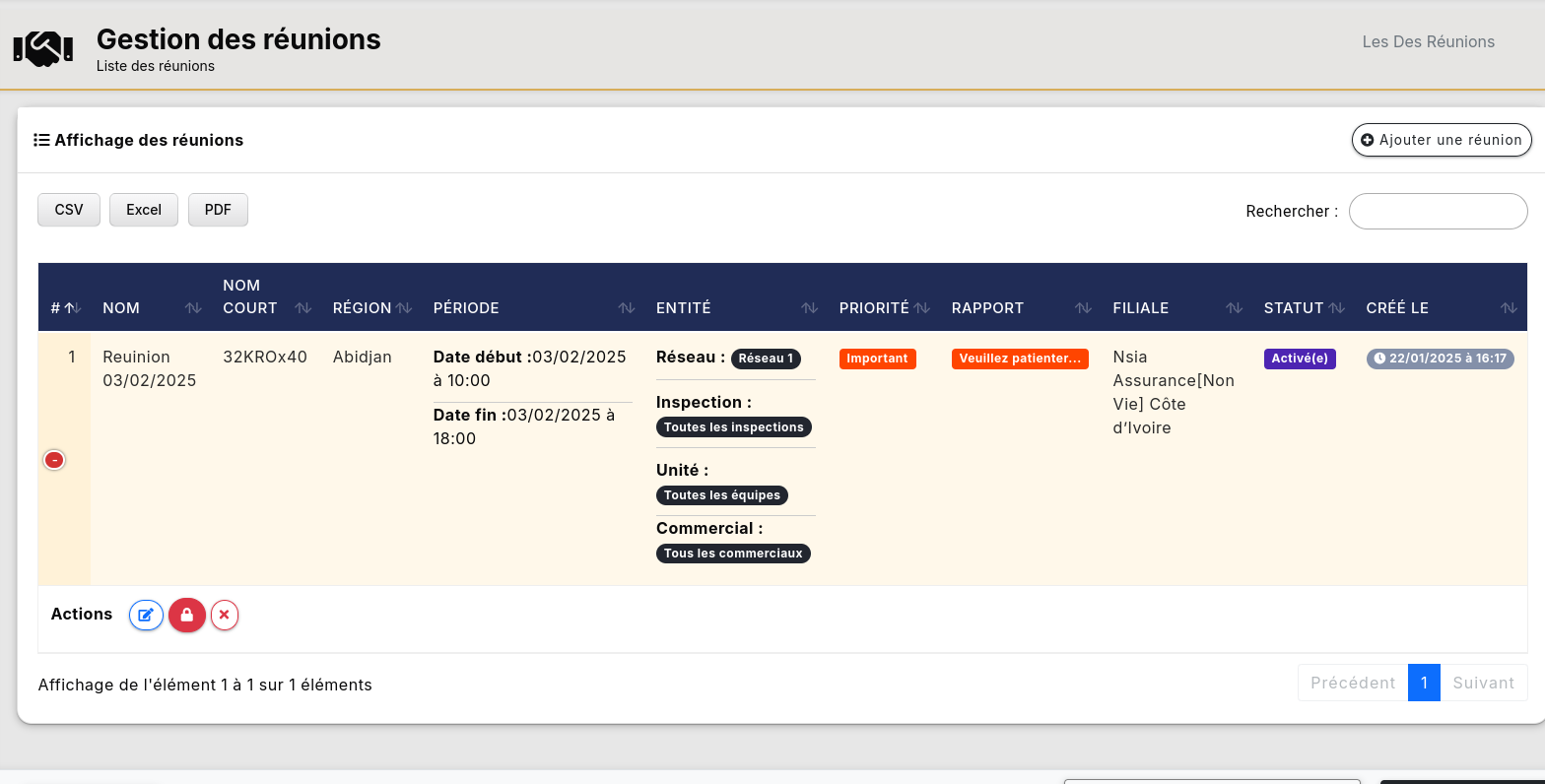Go to pagination page 1
Screen dimensions: 1545x784
1424,683
